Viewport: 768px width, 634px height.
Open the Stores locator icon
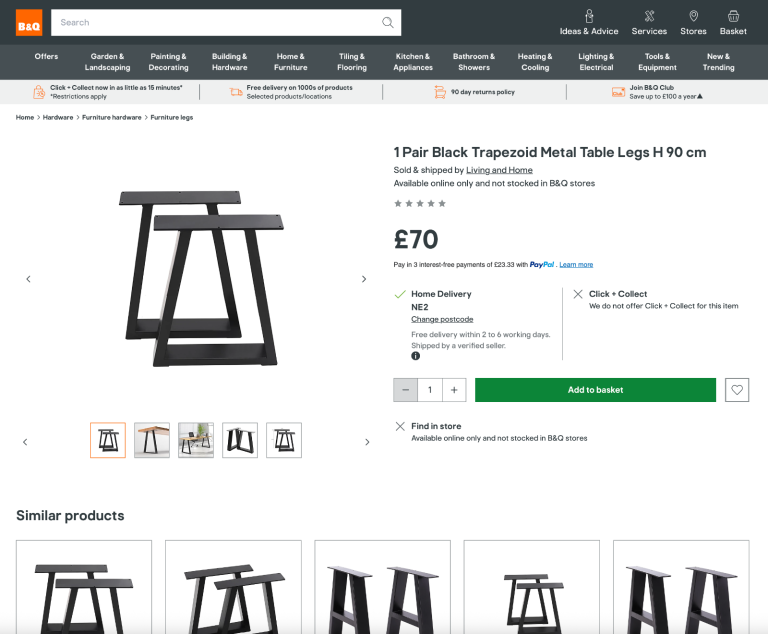[x=693, y=22]
